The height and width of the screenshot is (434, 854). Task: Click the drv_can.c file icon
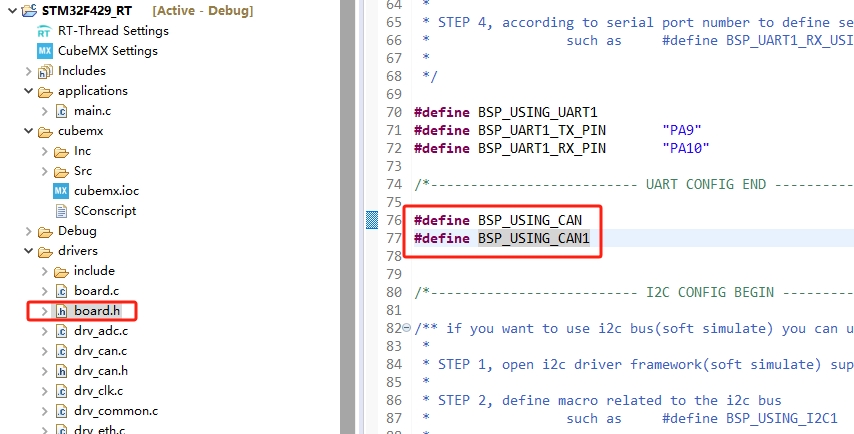click(x=62, y=351)
